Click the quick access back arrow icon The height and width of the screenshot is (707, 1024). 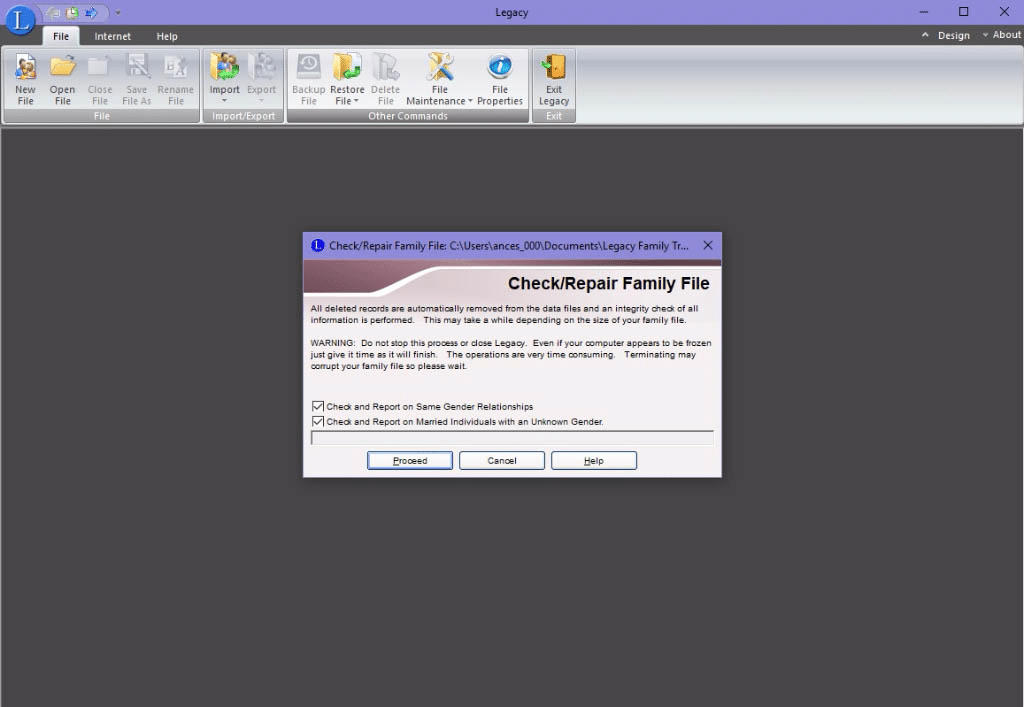(x=54, y=12)
